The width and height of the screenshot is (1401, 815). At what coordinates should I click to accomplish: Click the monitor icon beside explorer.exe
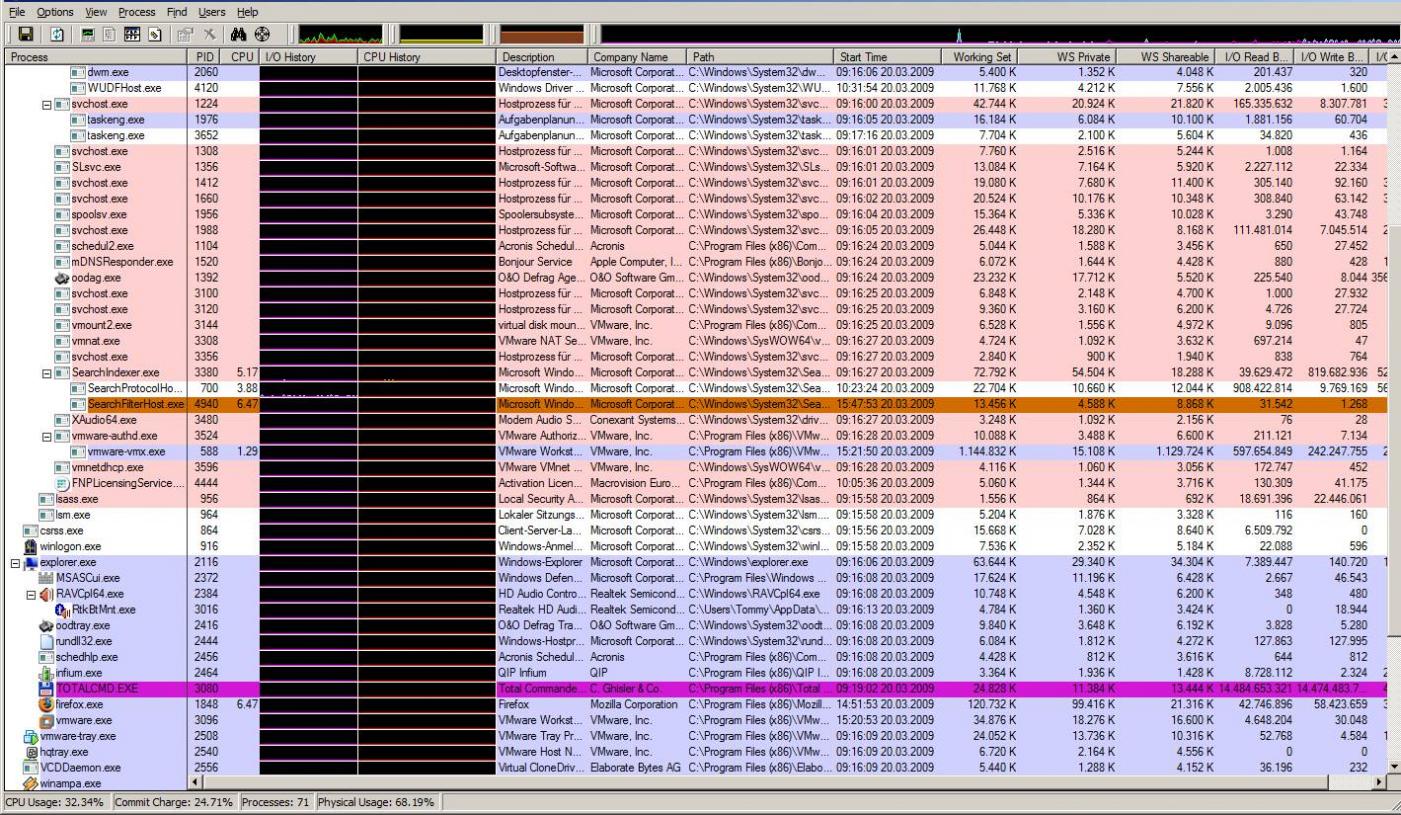pyautogui.click(x=31, y=562)
